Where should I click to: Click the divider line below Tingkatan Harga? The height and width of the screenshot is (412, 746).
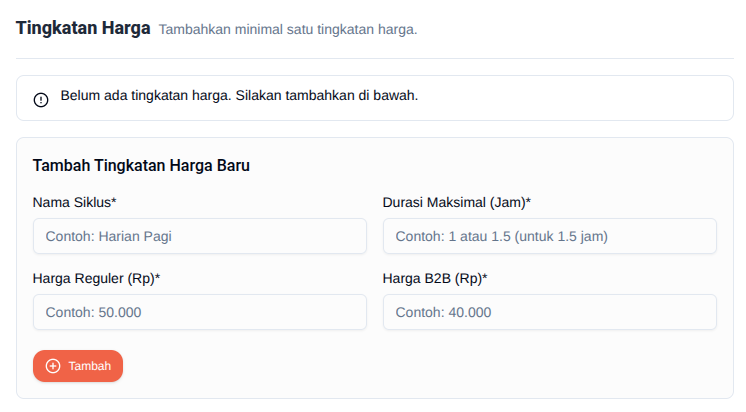[x=375, y=58]
